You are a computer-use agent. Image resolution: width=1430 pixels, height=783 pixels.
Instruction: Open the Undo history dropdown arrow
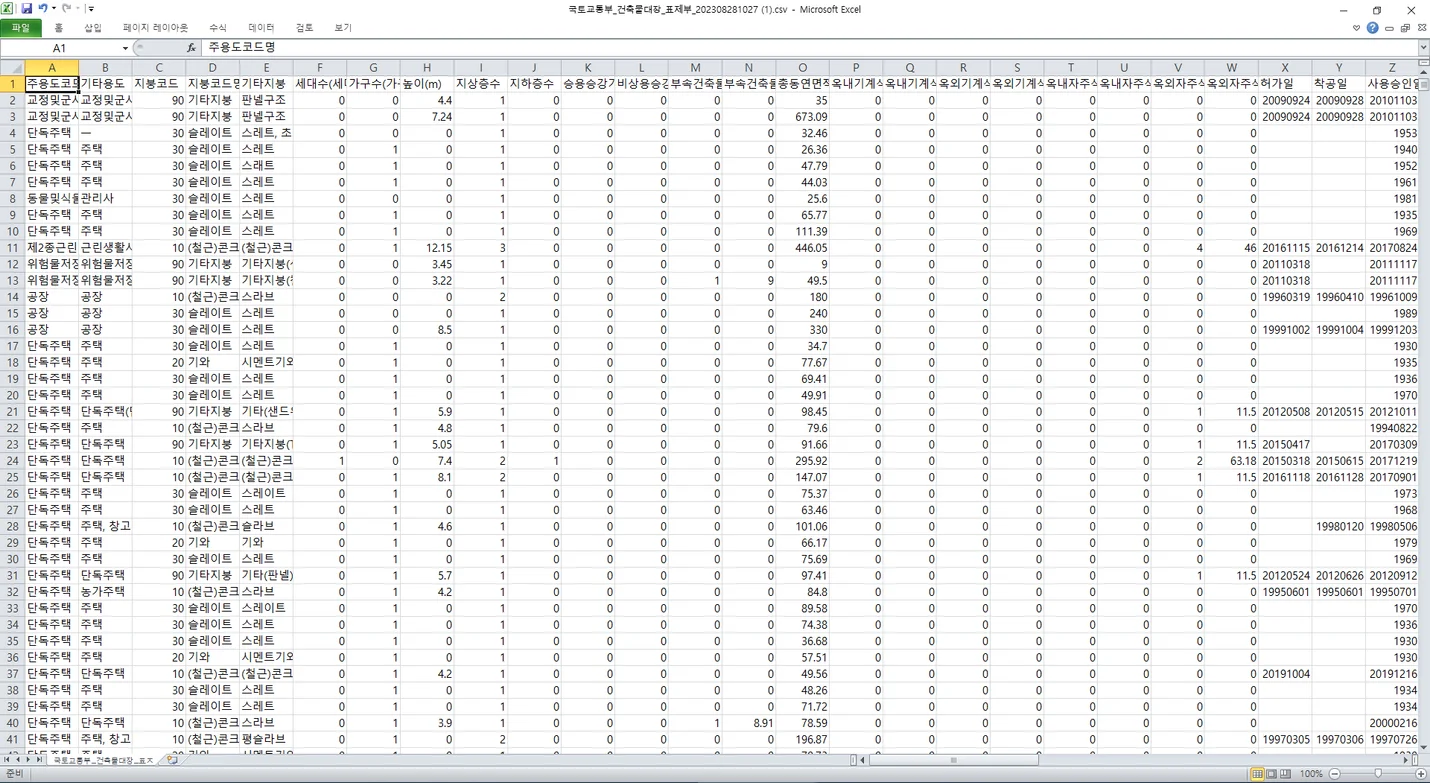pos(54,9)
